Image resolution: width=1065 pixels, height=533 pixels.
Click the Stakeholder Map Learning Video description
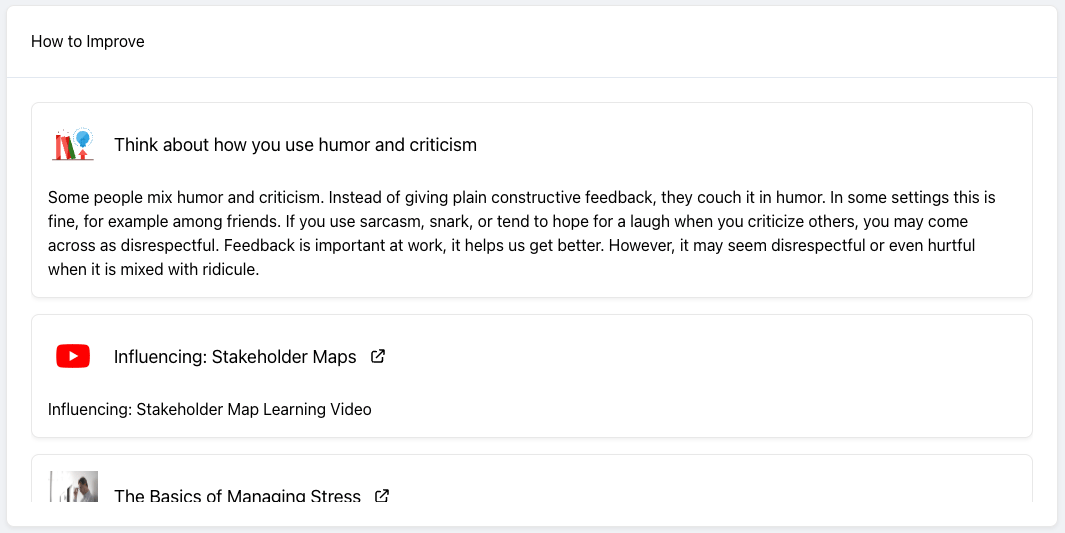[210, 409]
